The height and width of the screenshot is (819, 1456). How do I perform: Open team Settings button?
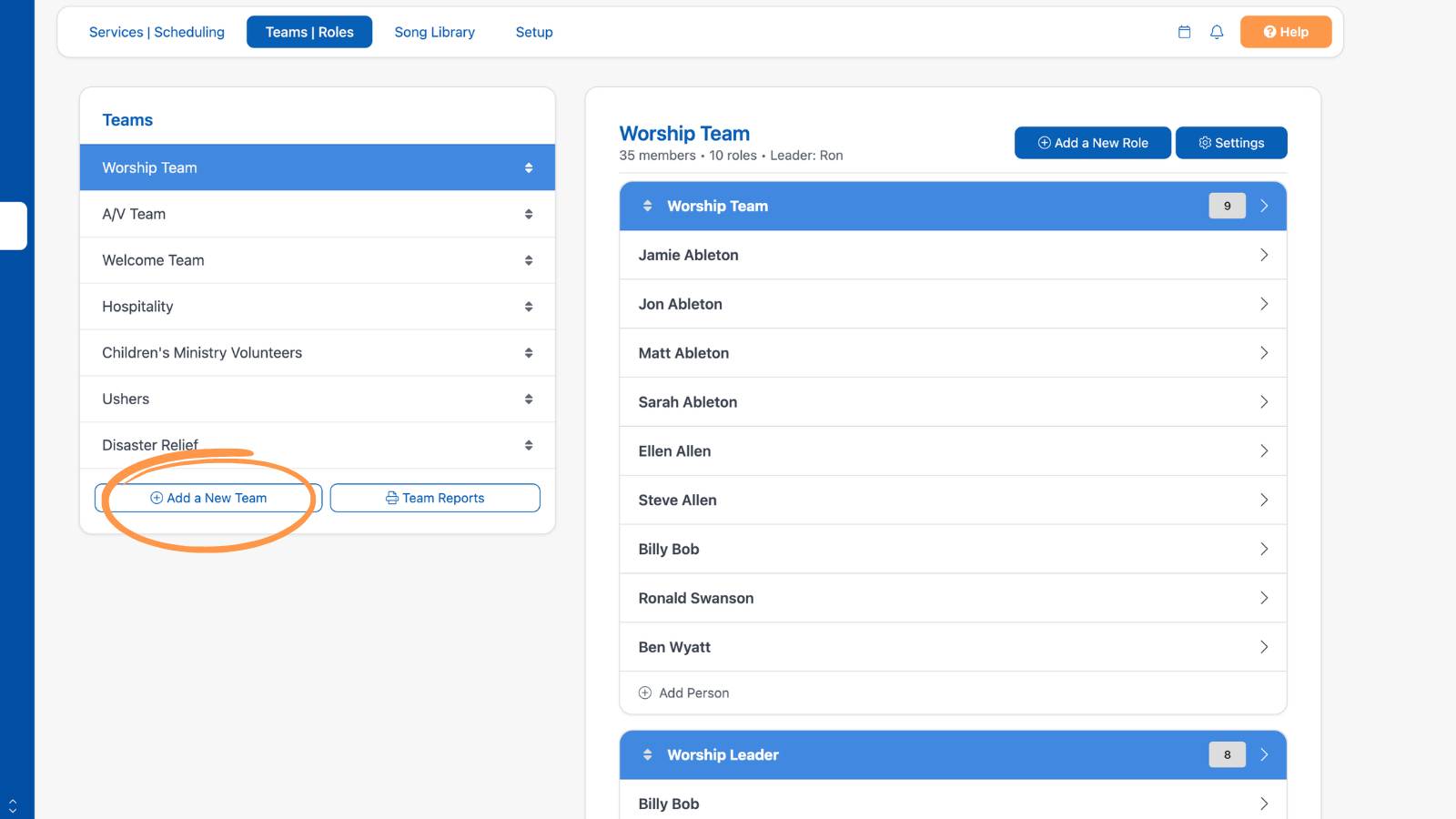pyautogui.click(x=1231, y=143)
